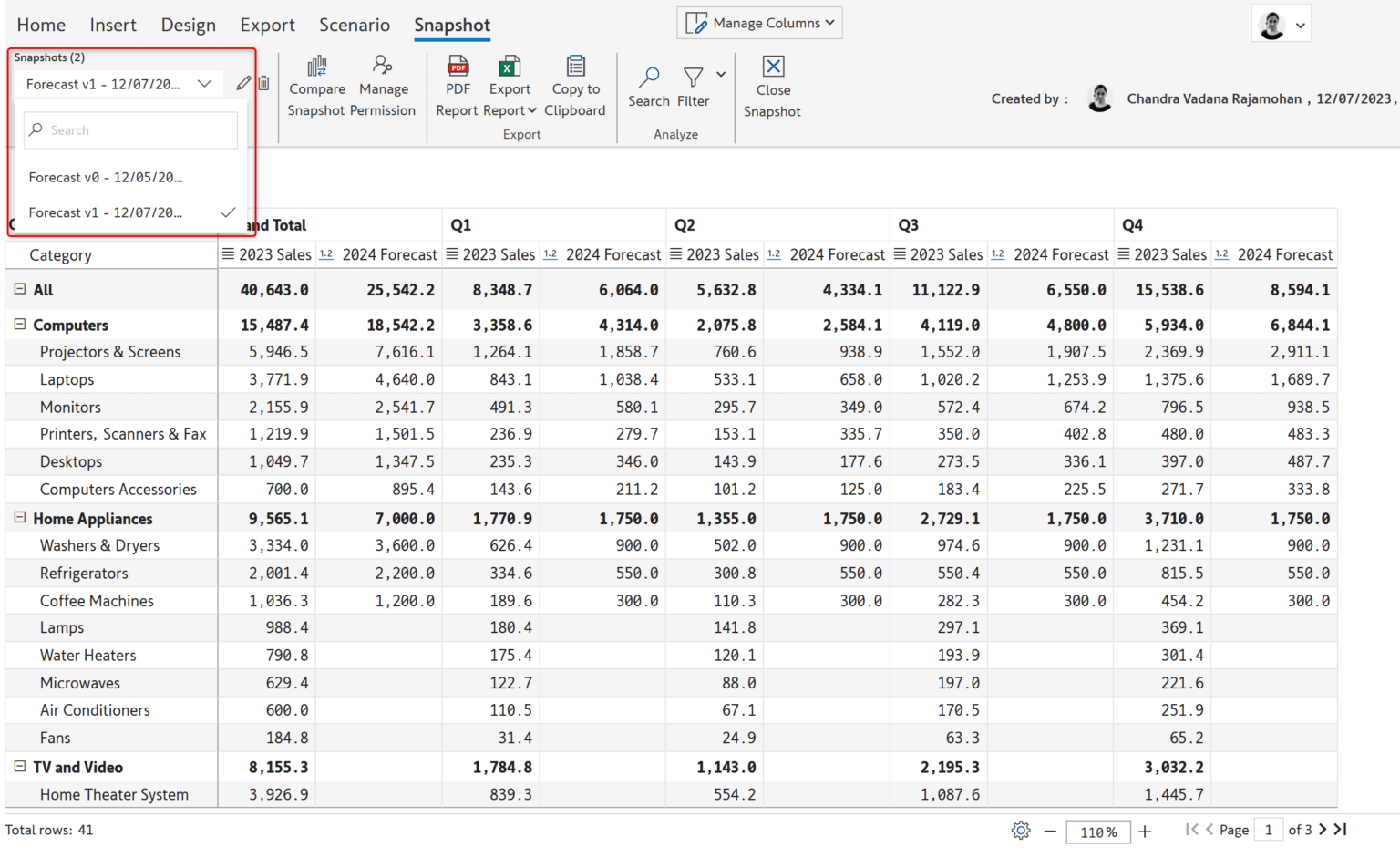Select Forecast v0 from the snapshot list

pos(106,177)
